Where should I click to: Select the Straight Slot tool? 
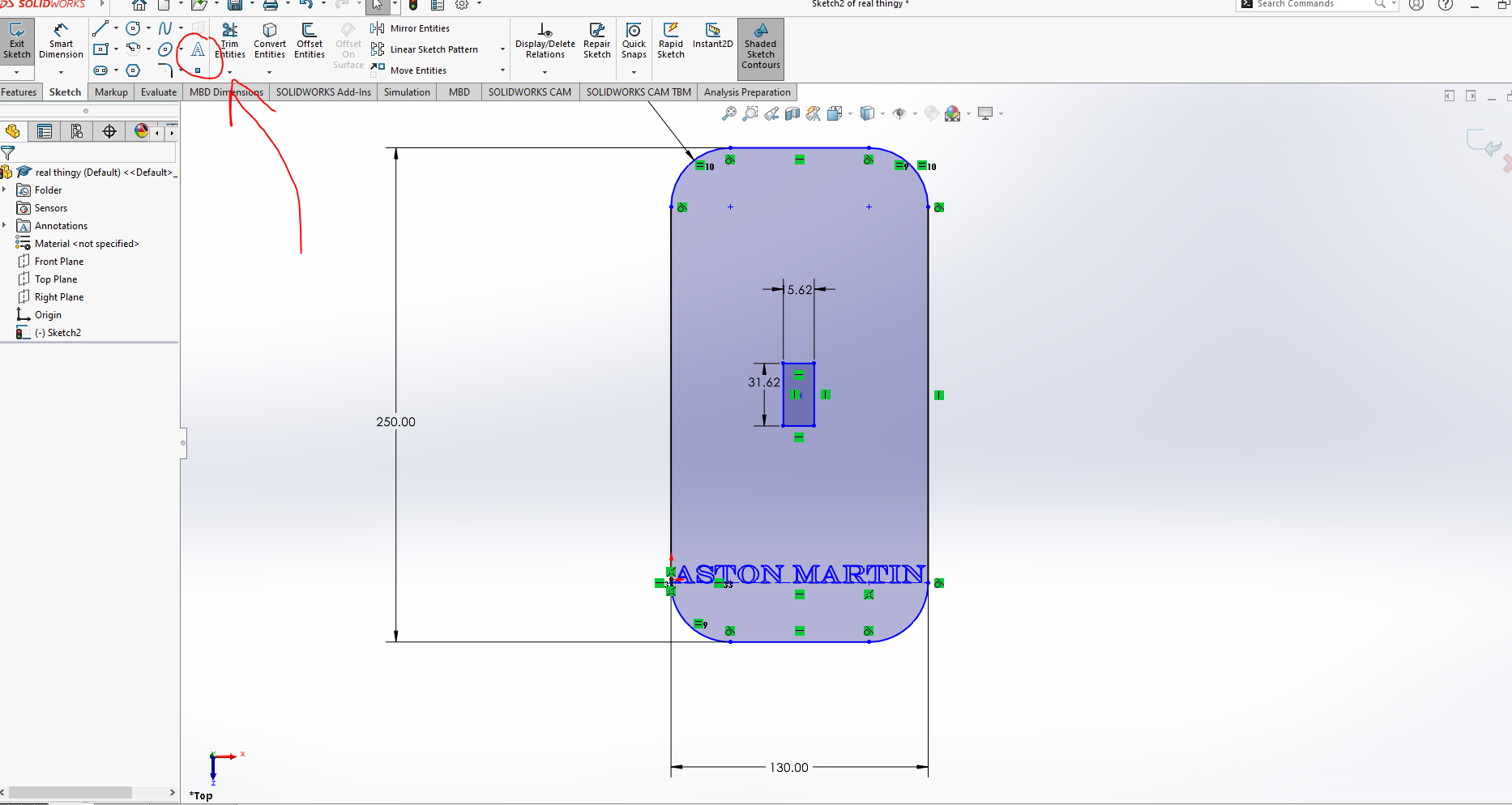[x=100, y=70]
